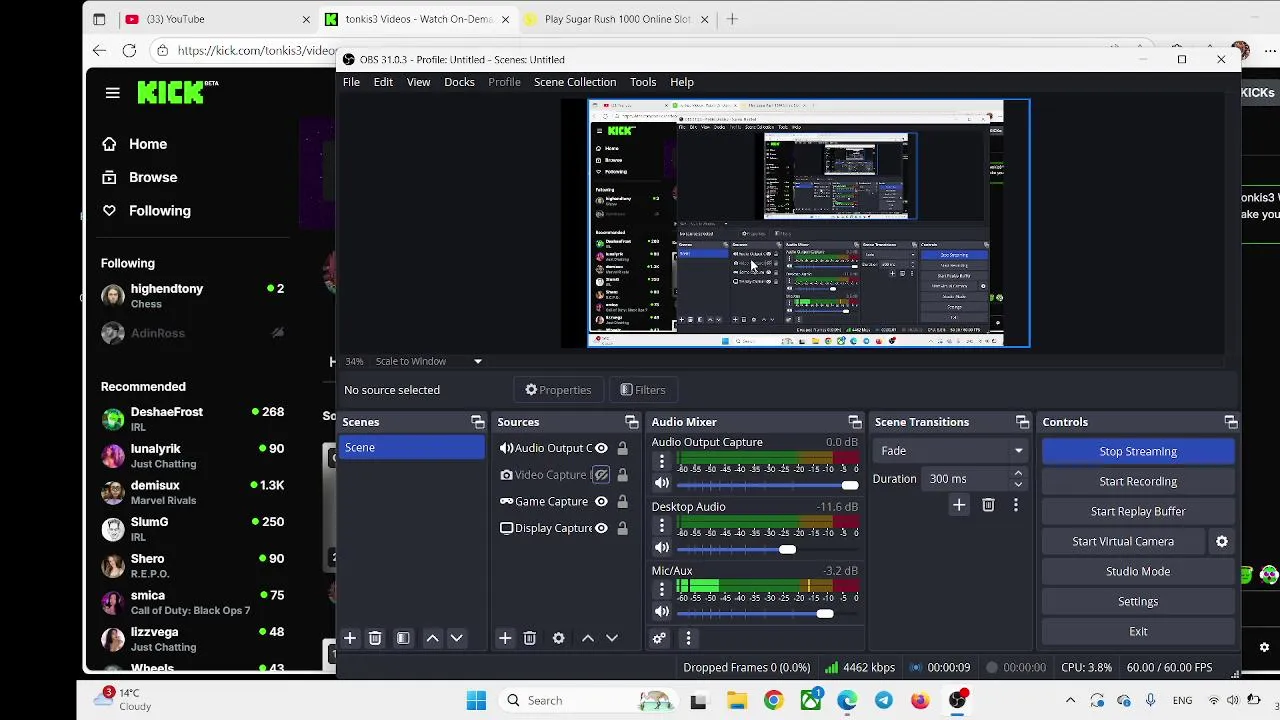
Task: Add configurable transition plus icon
Action: point(959,505)
